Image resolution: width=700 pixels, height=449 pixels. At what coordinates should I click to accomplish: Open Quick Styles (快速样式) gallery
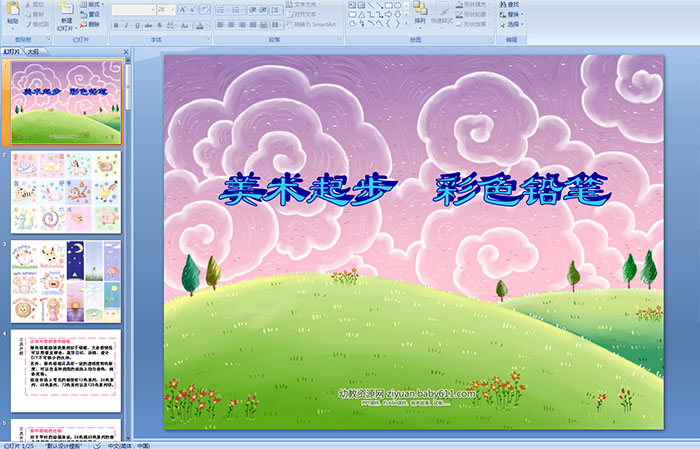coord(442,13)
